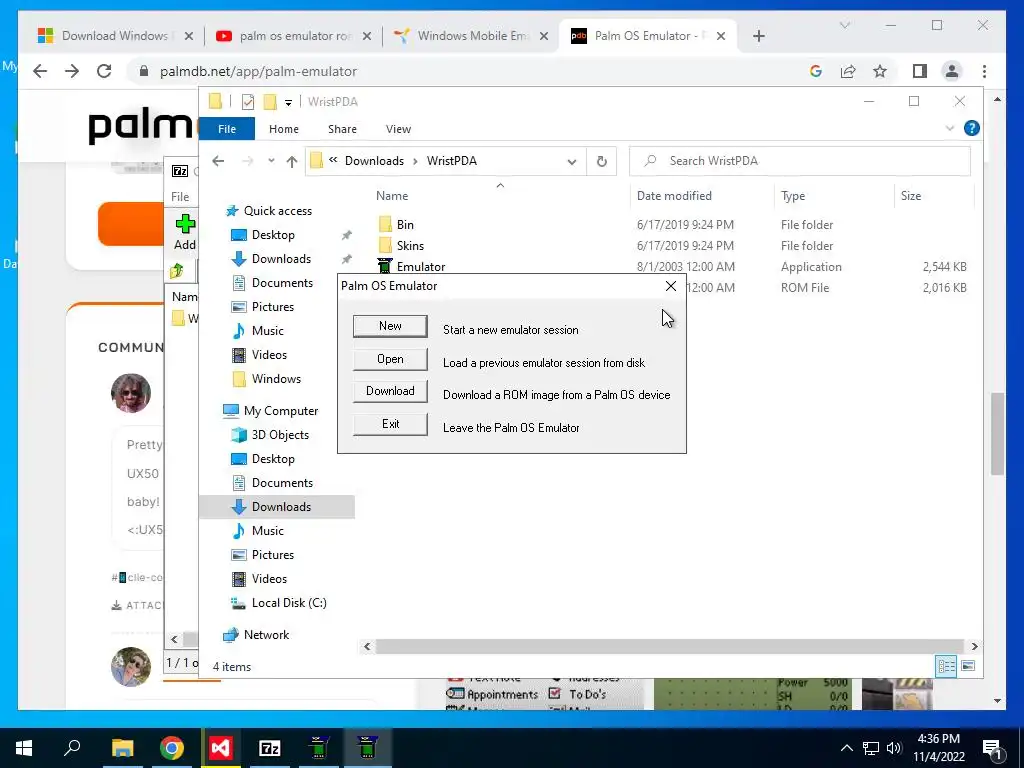
Task: Switch to details view icon
Action: [946, 666]
